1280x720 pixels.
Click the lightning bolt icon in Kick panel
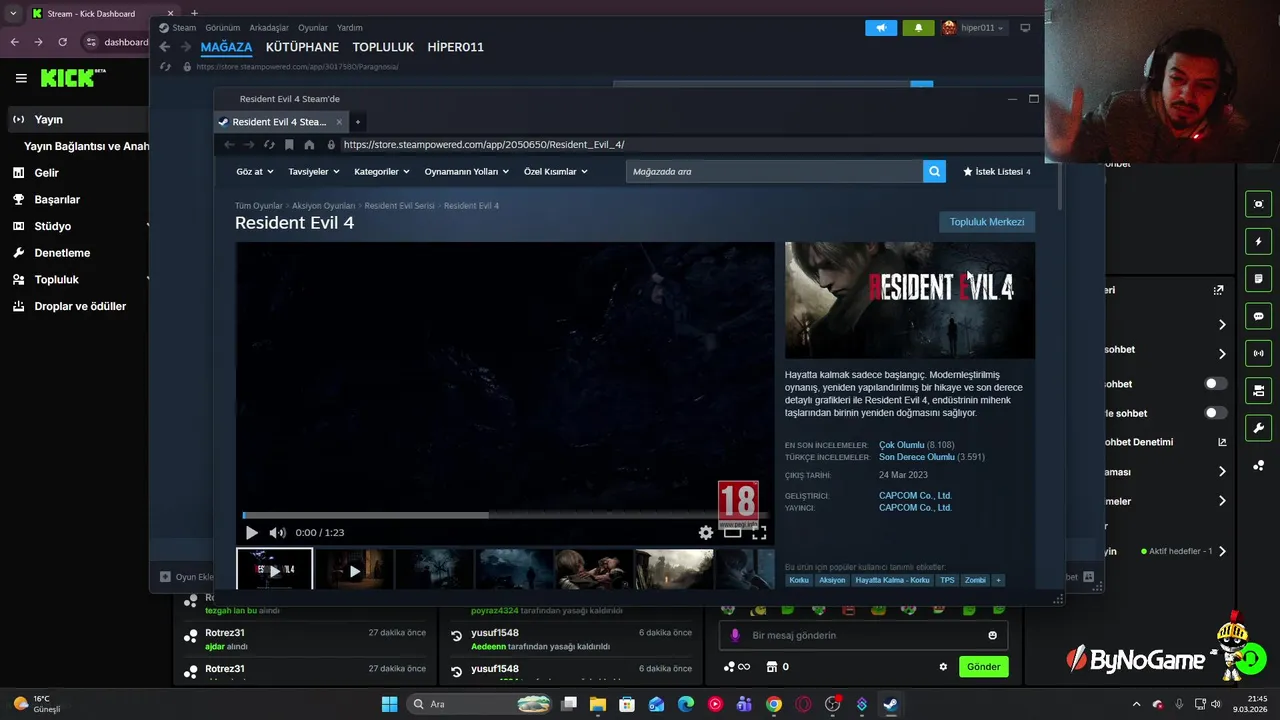[1258, 241]
